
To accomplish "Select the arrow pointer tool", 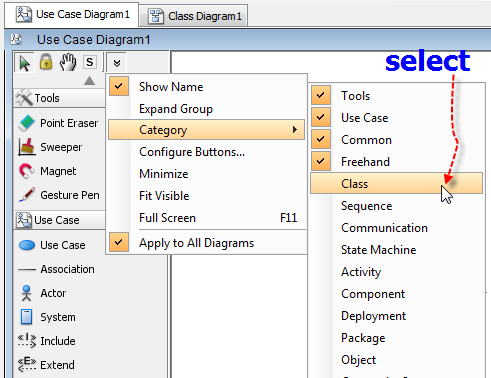I will [24, 63].
